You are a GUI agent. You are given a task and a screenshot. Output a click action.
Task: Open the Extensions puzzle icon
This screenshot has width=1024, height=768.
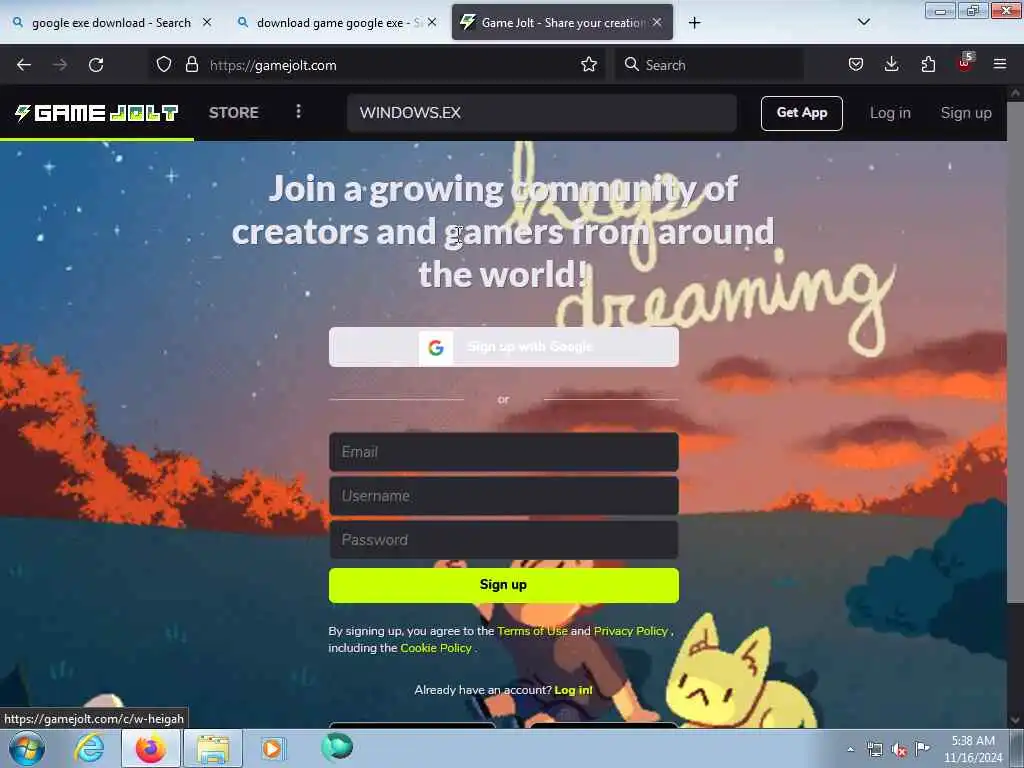(928, 65)
